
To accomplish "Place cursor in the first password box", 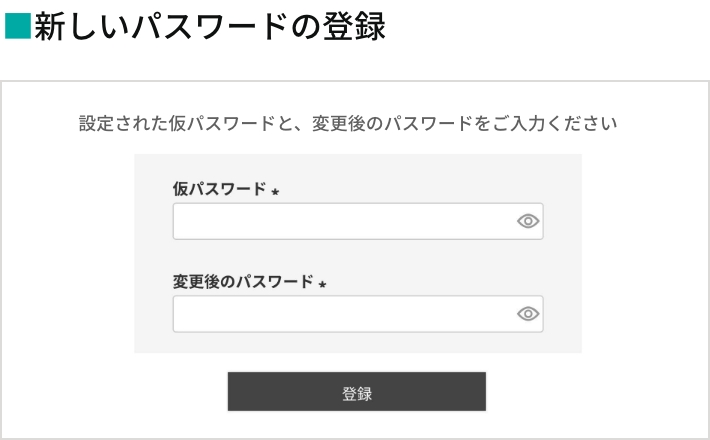I will pos(342,222).
